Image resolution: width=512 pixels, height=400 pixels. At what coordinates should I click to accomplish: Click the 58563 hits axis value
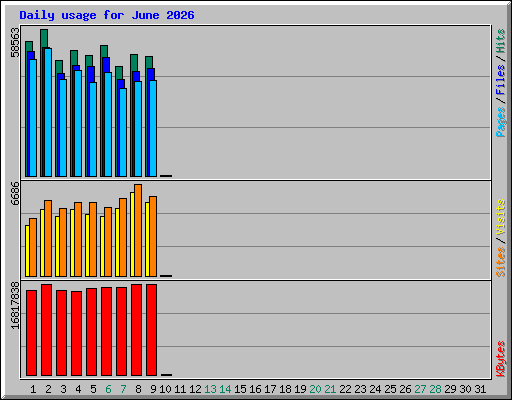(x=15, y=42)
